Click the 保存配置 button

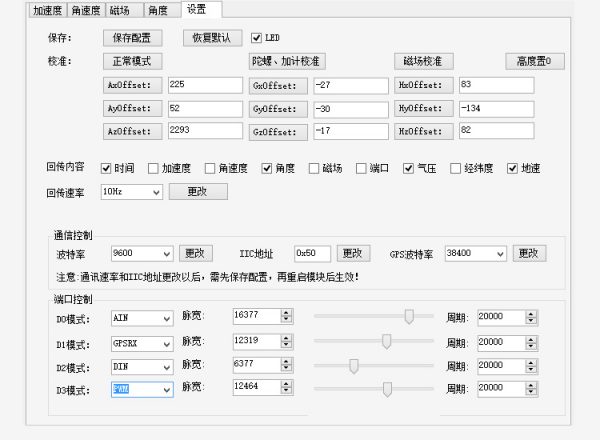point(132,38)
